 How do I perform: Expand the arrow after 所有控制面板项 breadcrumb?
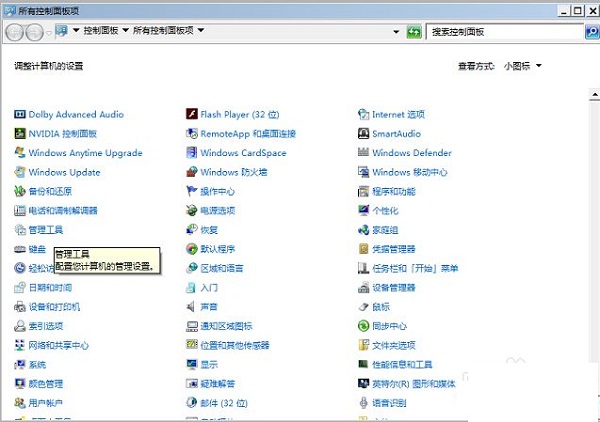(201, 30)
